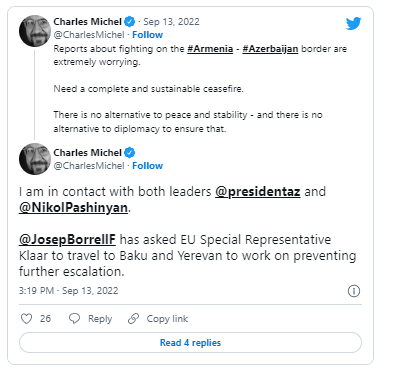Click the verified badge on second tweet

click(129, 153)
